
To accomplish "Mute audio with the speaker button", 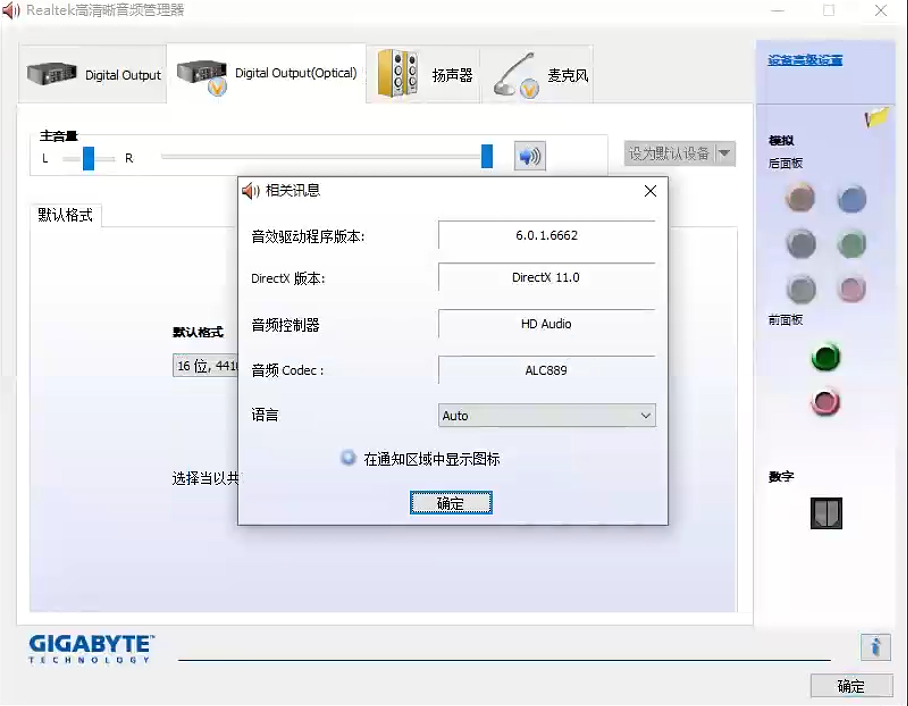I will (530, 156).
